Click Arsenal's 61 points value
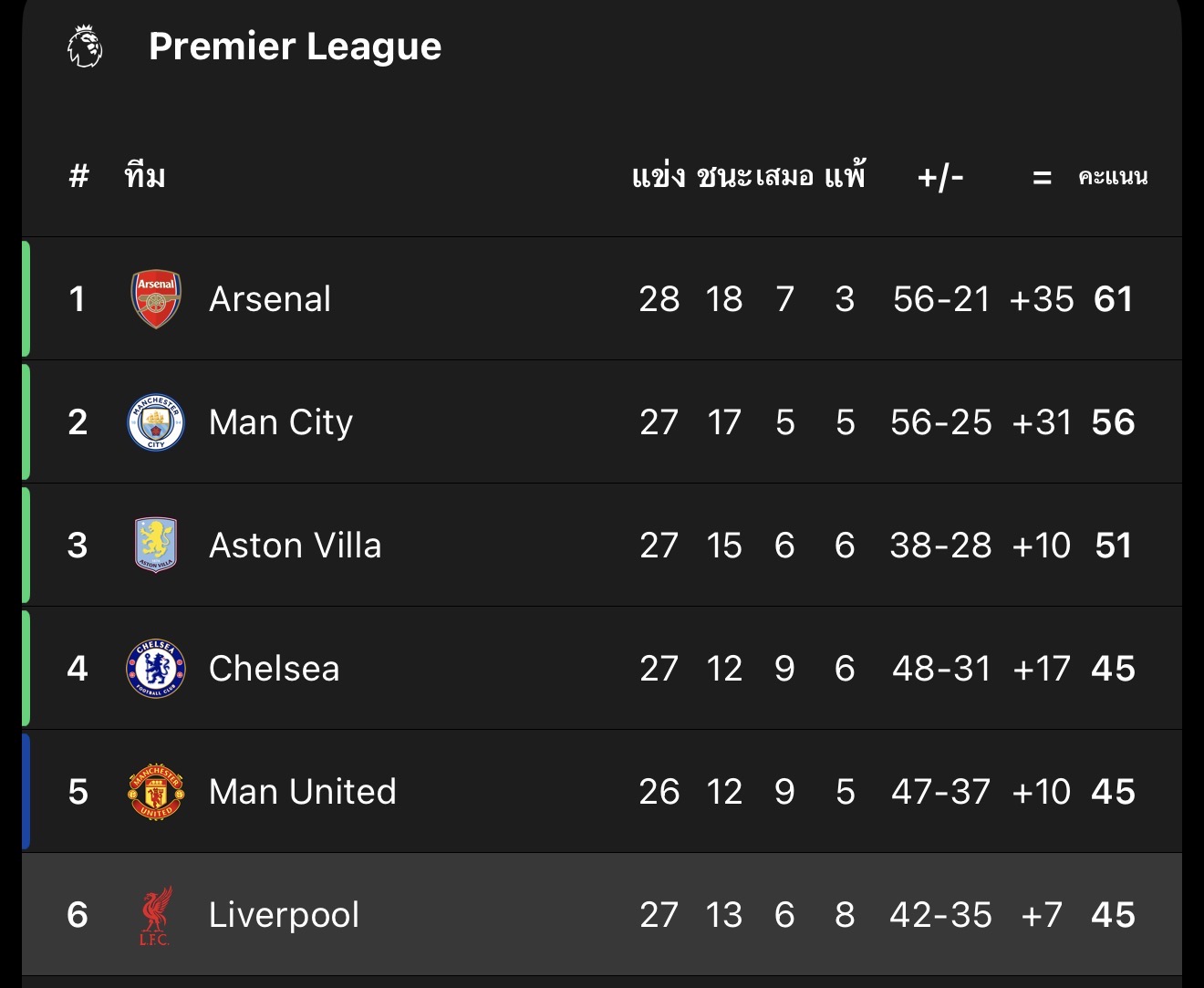Image resolution: width=1204 pixels, height=988 pixels. 1113,299
